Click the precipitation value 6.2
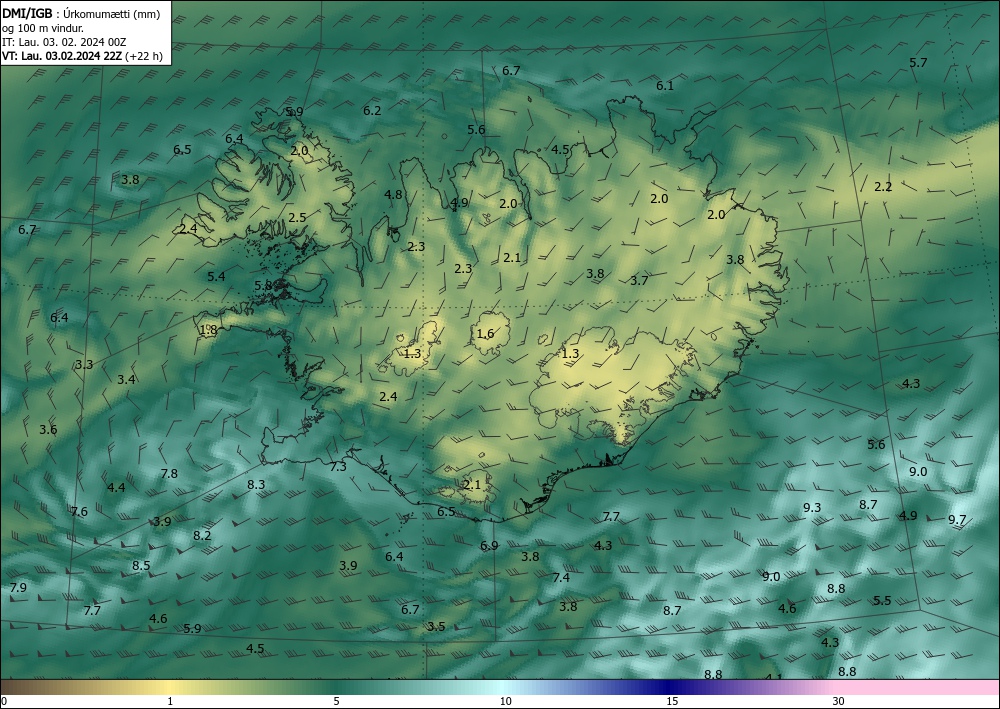 [372, 111]
